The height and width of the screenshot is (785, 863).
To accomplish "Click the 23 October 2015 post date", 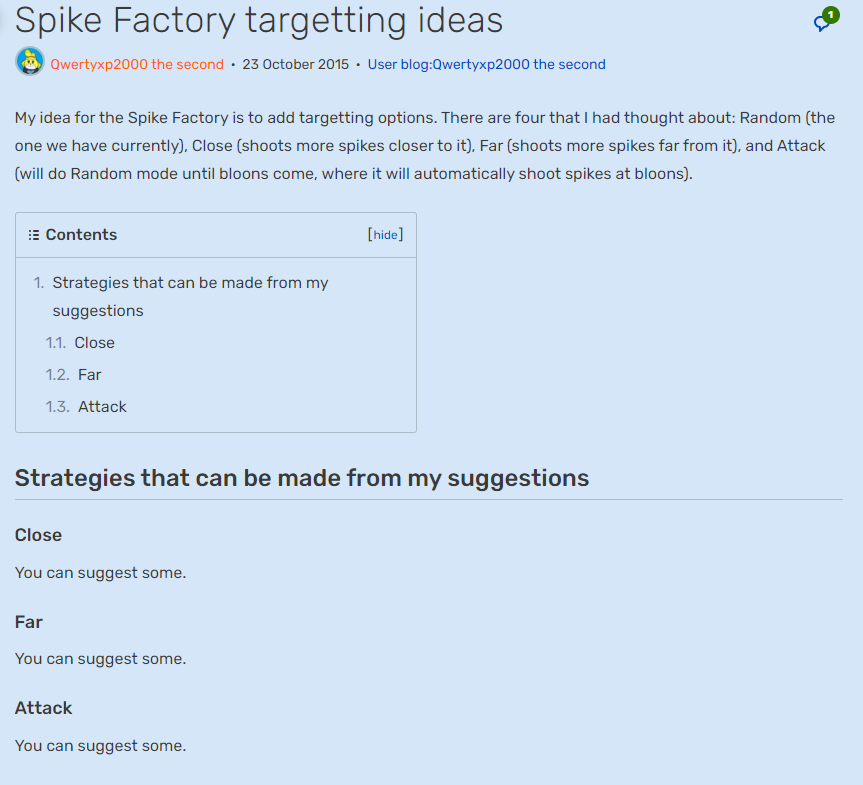I will pyautogui.click(x=296, y=65).
